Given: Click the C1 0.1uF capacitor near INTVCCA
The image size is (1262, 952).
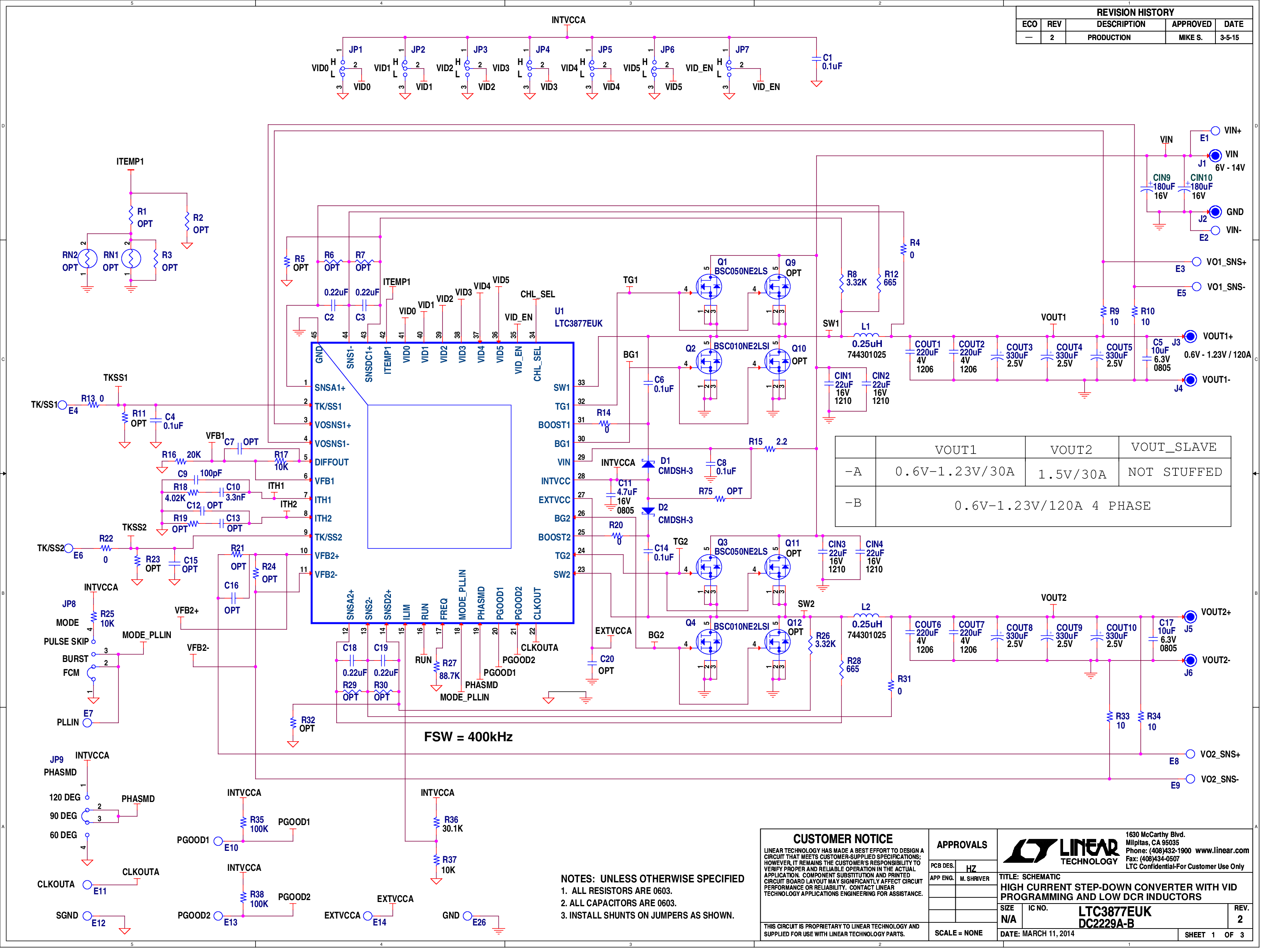Looking at the screenshot, I should click(x=816, y=60).
